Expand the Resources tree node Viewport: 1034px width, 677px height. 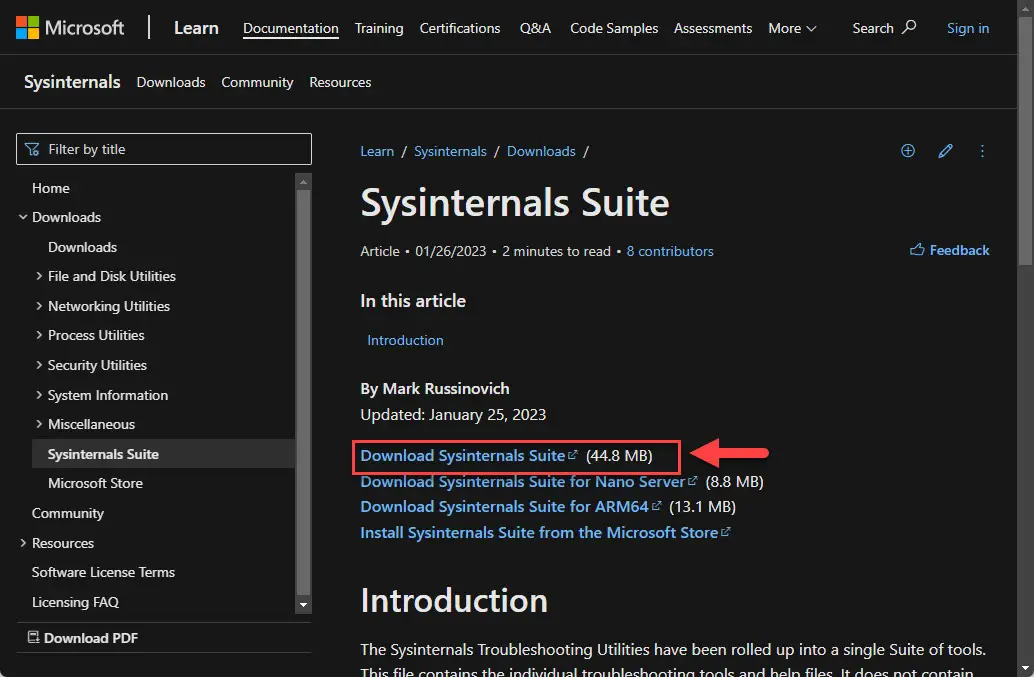(23, 543)
